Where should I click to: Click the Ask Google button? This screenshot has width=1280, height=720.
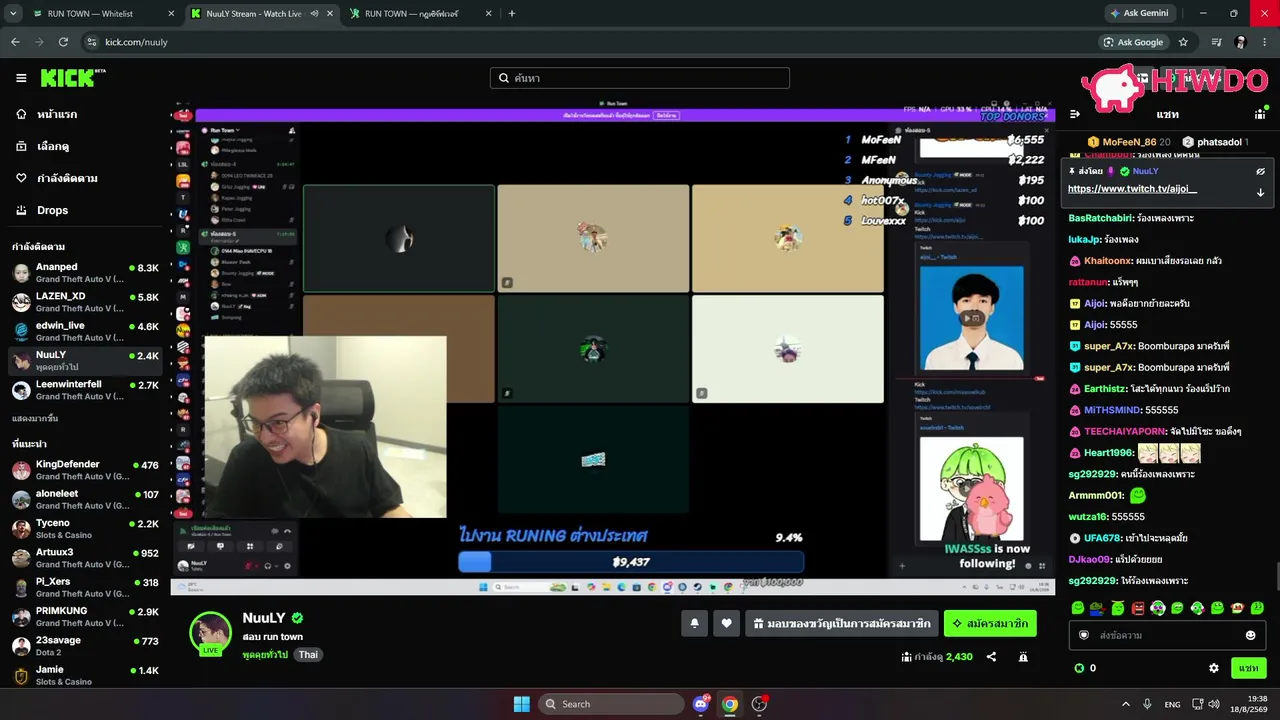click(x=1133, y=42)
